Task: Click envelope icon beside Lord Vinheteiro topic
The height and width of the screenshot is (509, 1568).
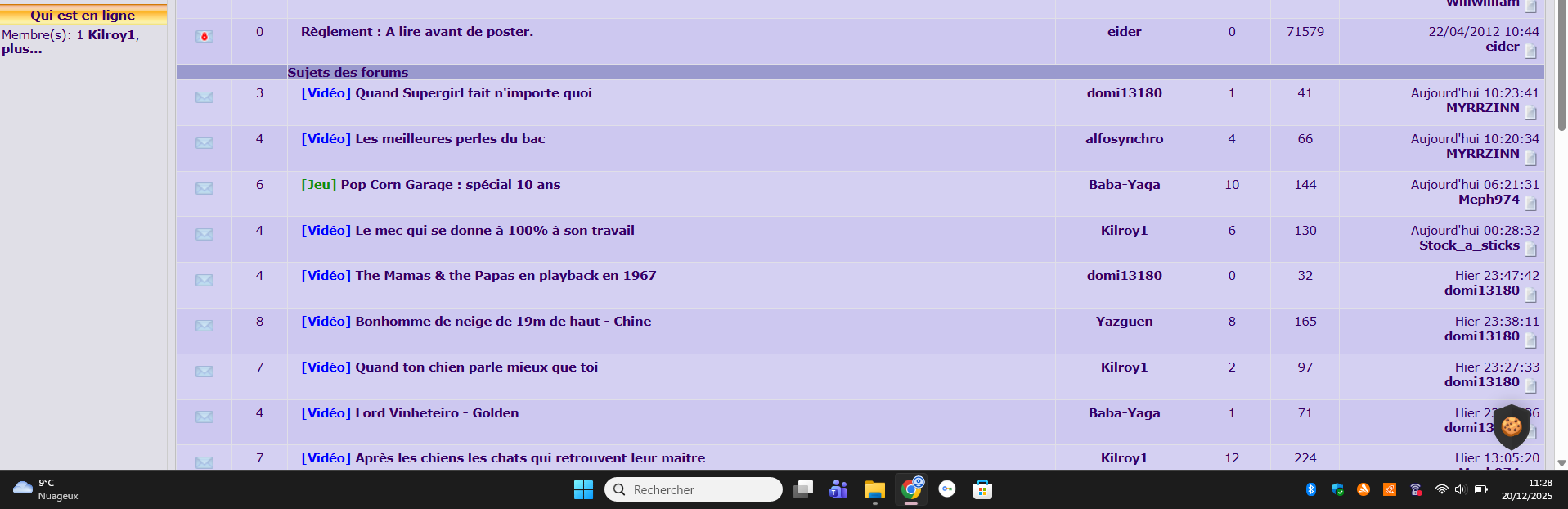Action: 204,417
